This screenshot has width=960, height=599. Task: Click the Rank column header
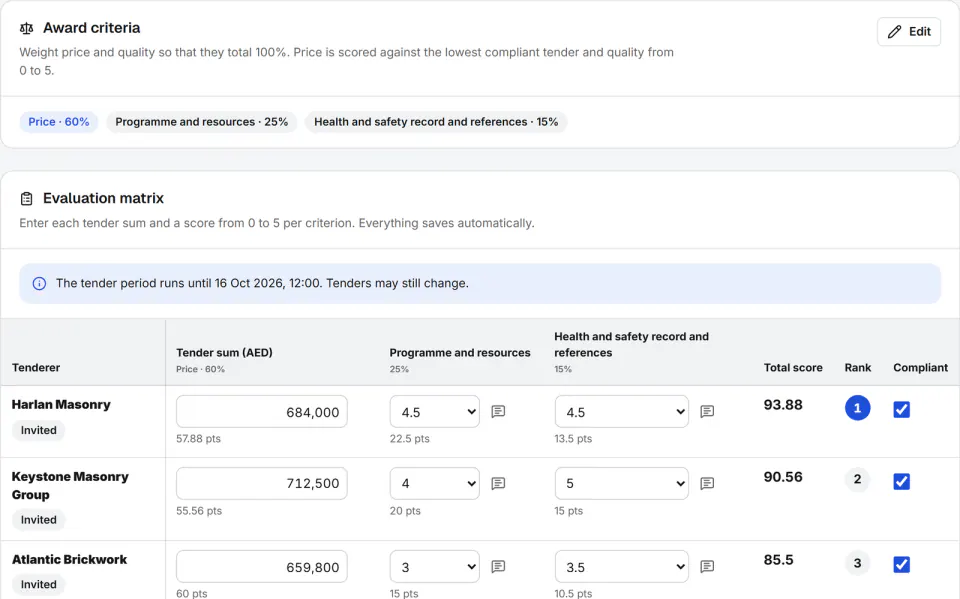(x=857, y=367)
